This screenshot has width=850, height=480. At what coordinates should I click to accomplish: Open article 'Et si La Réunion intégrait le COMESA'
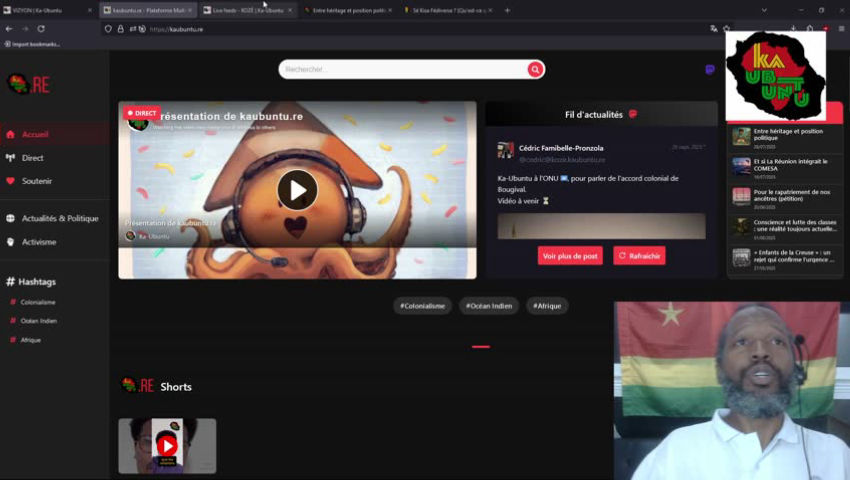788,164
